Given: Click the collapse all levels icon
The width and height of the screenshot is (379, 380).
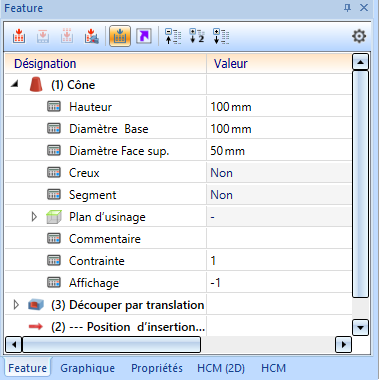Looking at the screenshot, I should coord(173,36).
